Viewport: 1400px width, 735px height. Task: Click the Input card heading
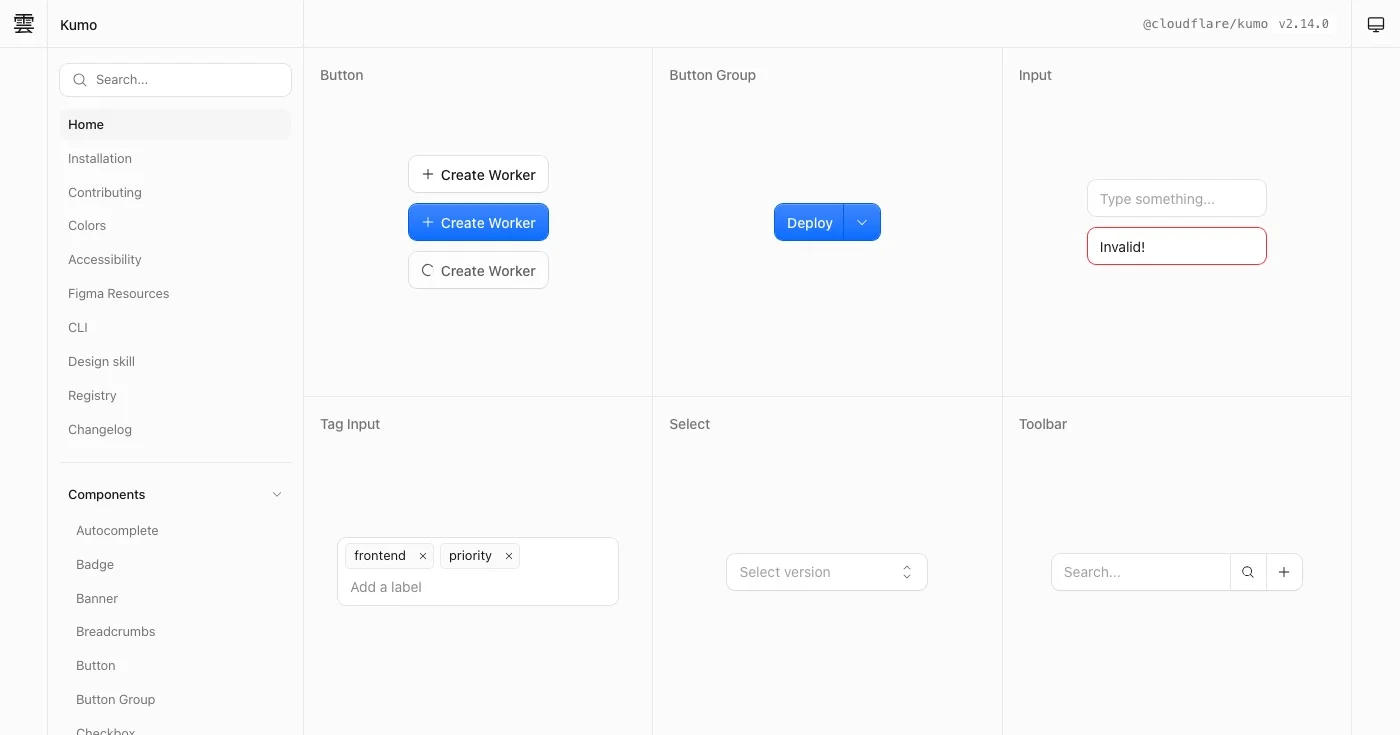pyautogui.click(x=1035, y=75)
